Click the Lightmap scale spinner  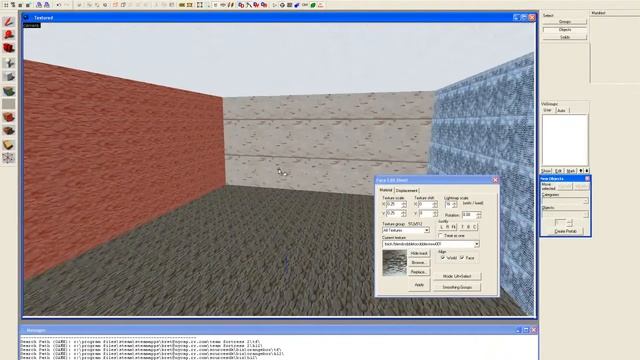(455, 204)
